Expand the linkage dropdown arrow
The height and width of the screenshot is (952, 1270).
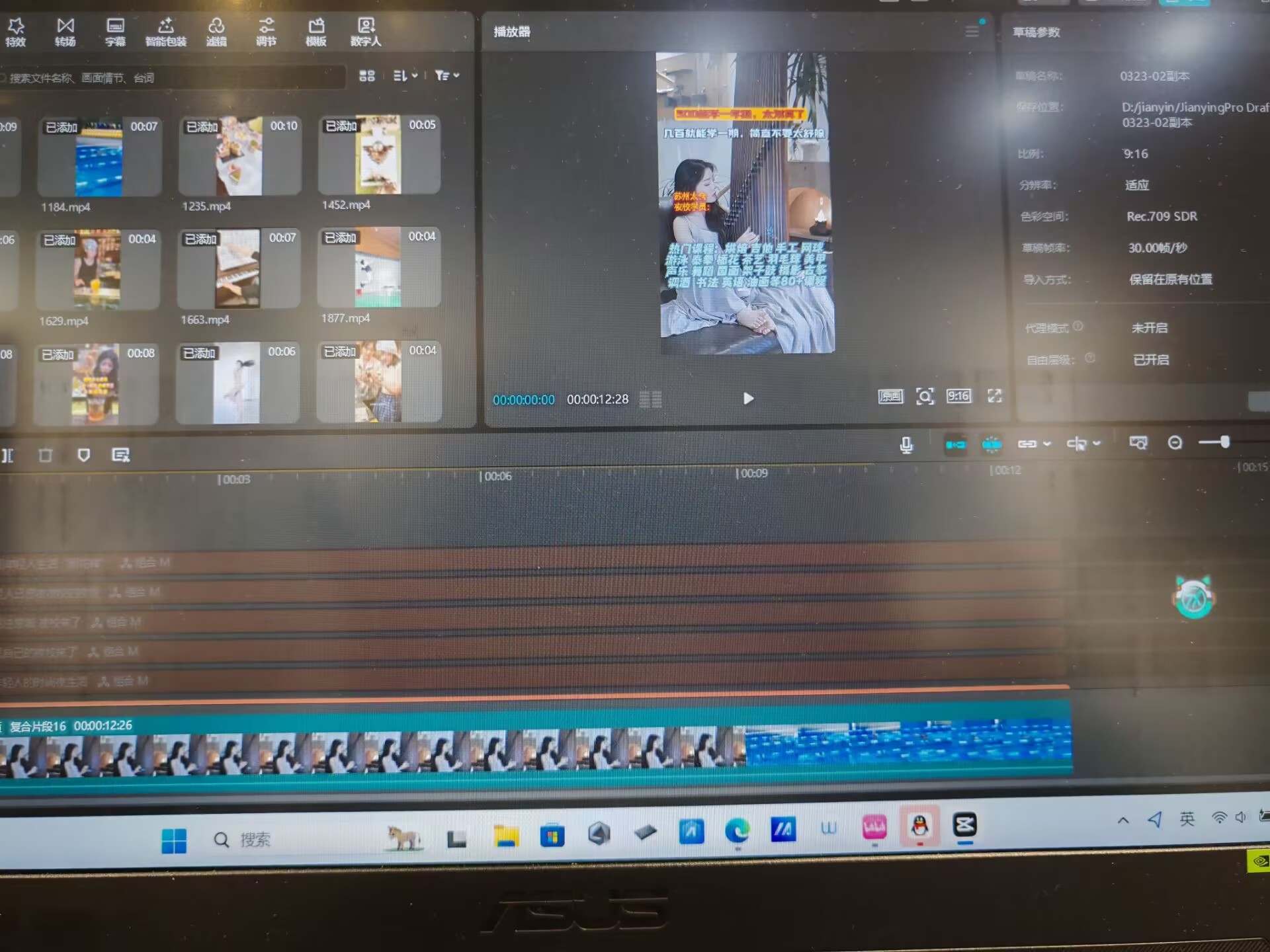click(x=1047, y=444)
